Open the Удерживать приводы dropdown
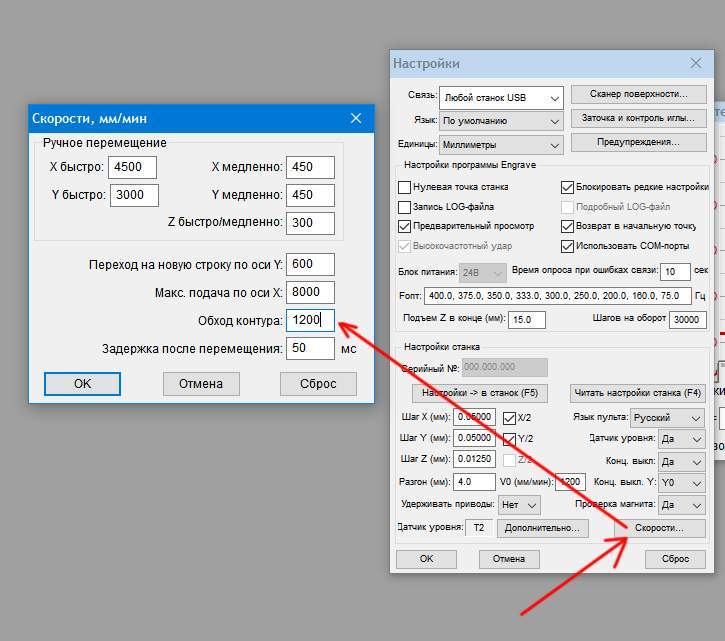 coord(520,505)
